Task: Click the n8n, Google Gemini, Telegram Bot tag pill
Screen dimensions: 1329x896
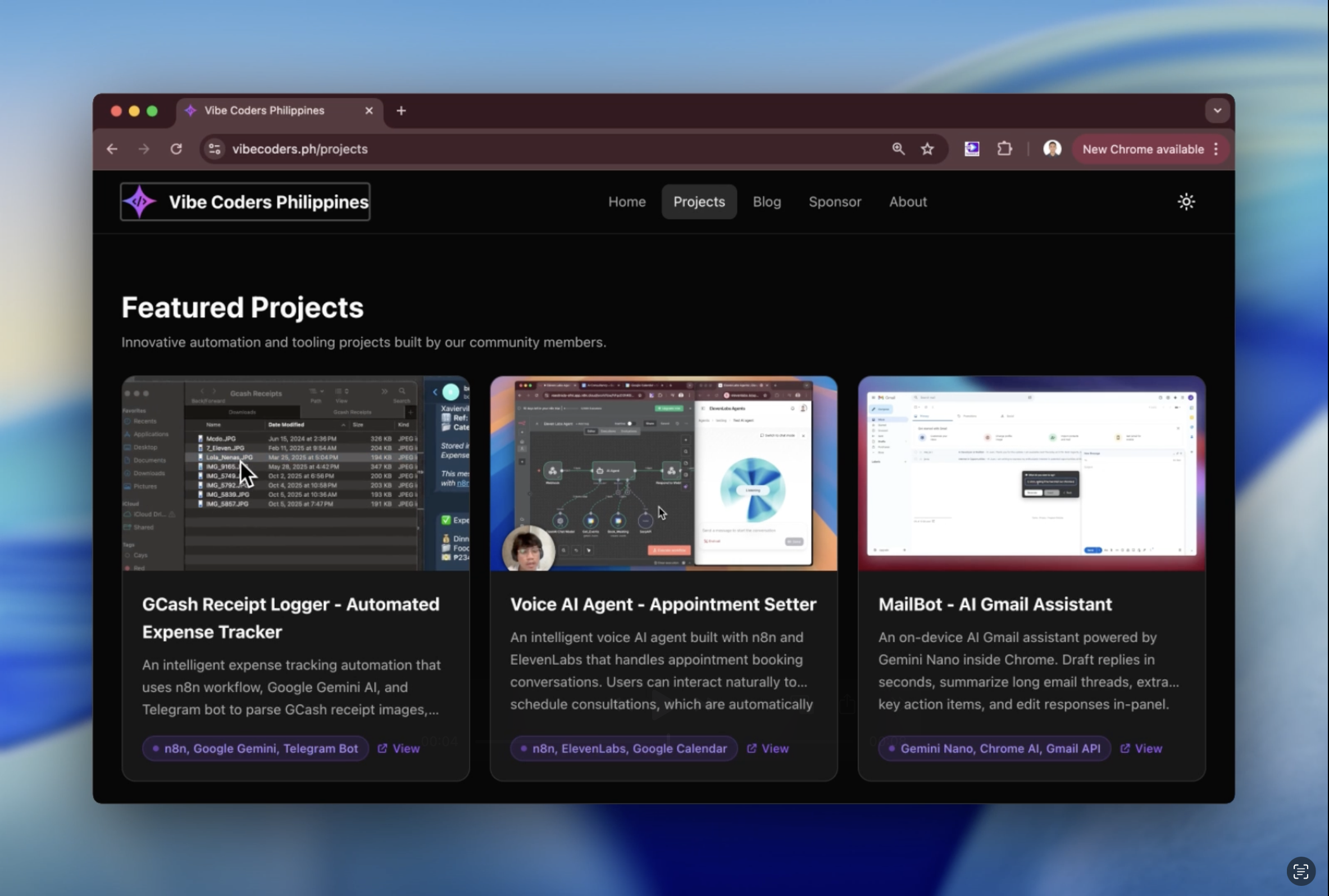Action: click(x=255, y=748)
